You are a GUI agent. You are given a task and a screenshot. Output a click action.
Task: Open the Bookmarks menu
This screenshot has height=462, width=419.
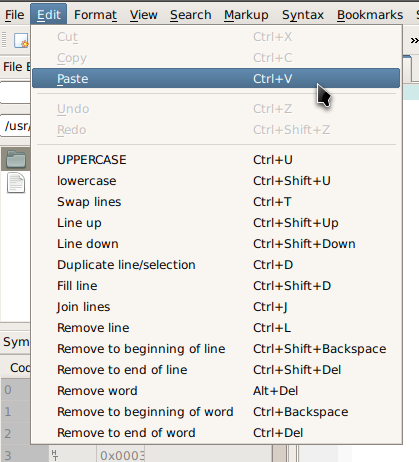click(x=370, y=15)
